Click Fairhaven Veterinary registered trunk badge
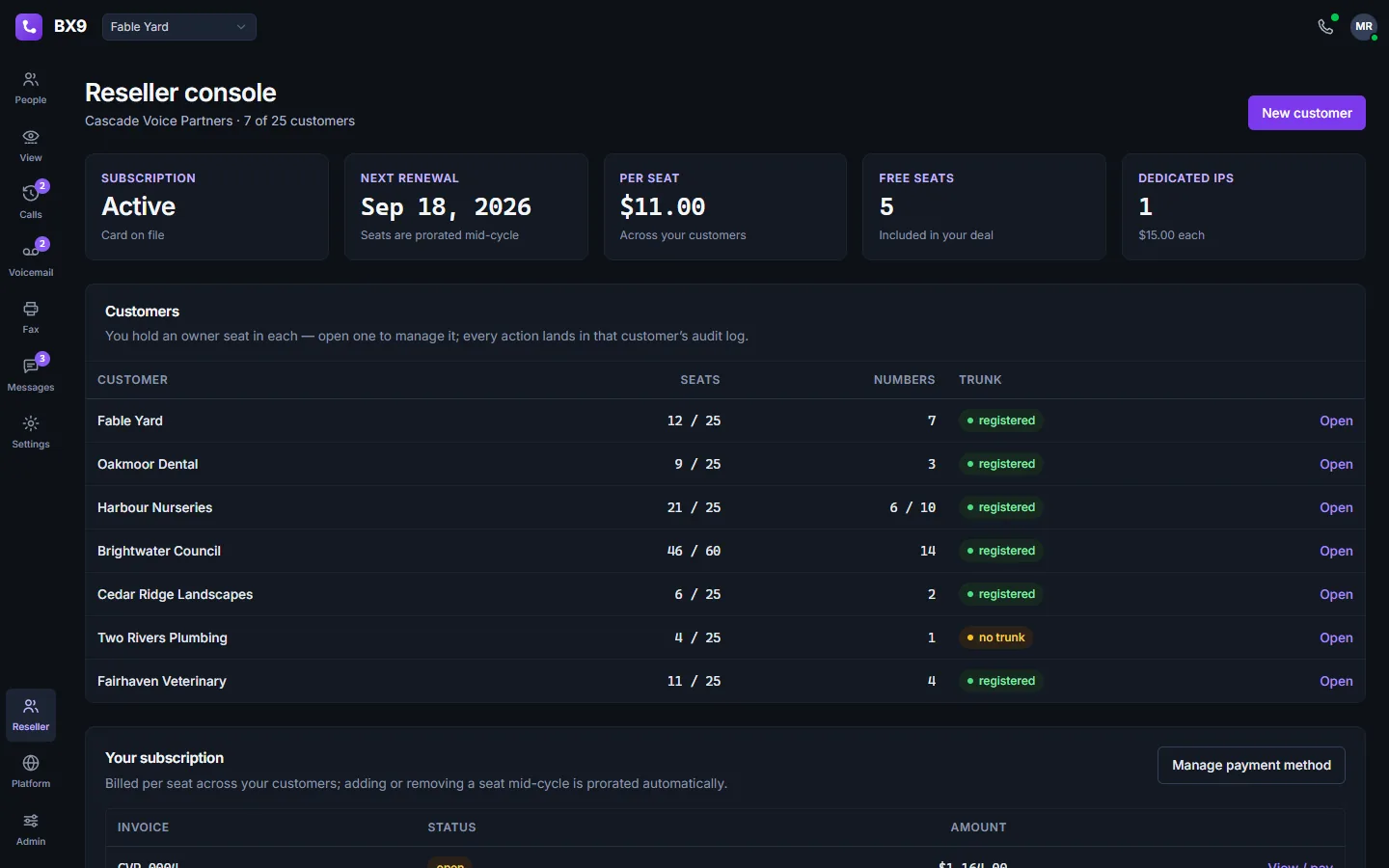Image resolution: width=1389 pixels, height=868 pixels. 1001,681
